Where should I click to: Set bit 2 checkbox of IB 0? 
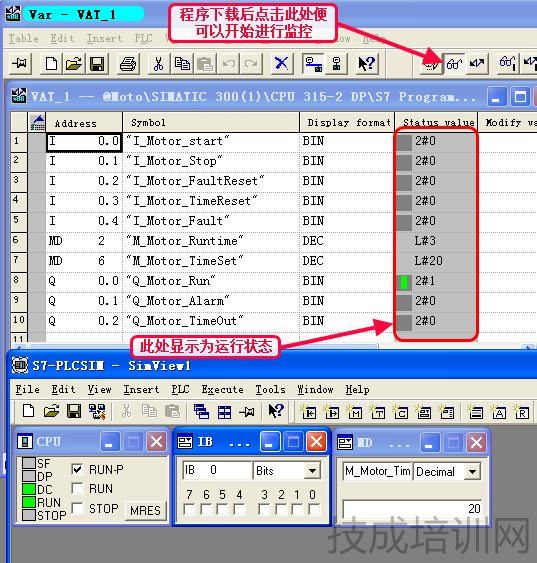(x=281, y=509)
